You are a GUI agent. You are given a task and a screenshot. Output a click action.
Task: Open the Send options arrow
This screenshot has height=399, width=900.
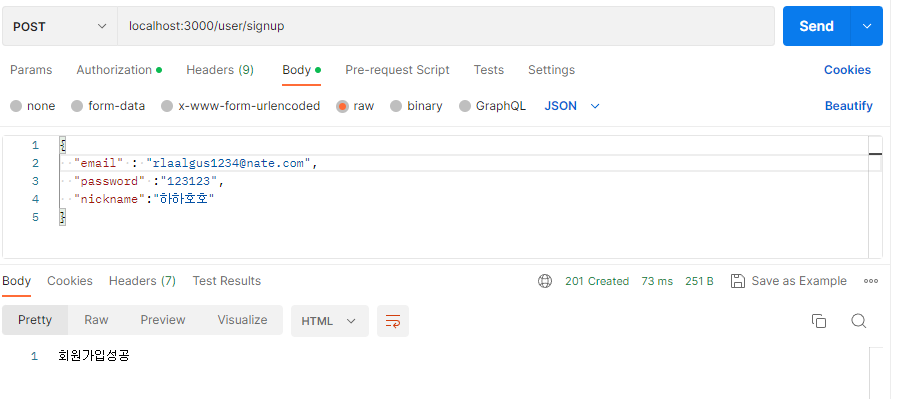867,26
